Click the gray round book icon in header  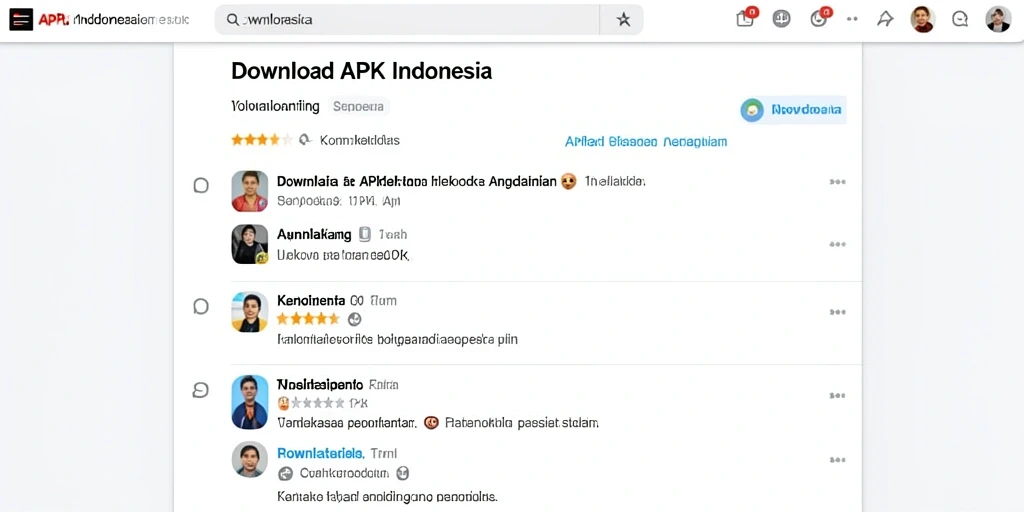coord(781,19)
